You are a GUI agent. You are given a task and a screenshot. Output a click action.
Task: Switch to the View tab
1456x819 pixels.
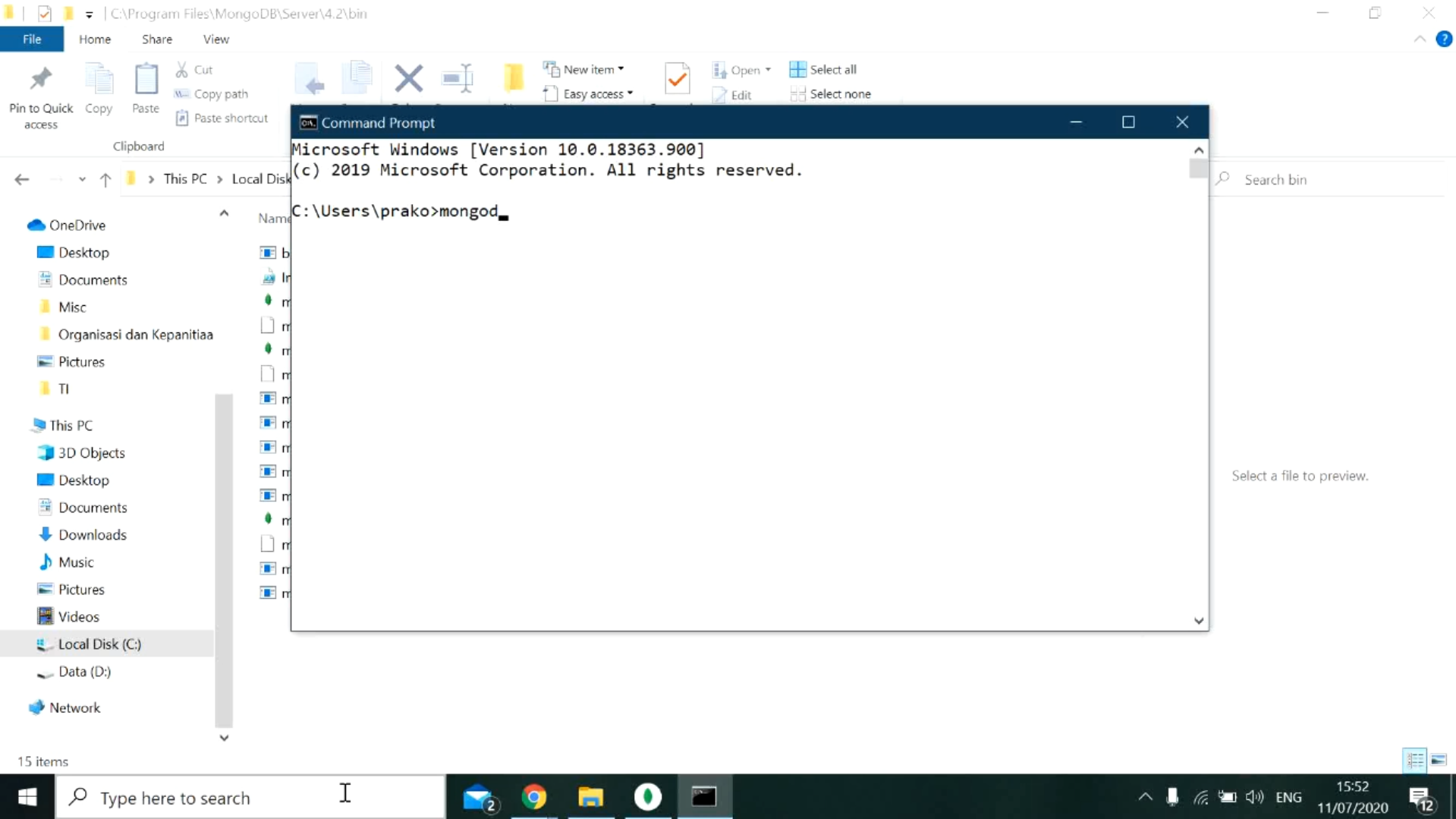point(215,39)
